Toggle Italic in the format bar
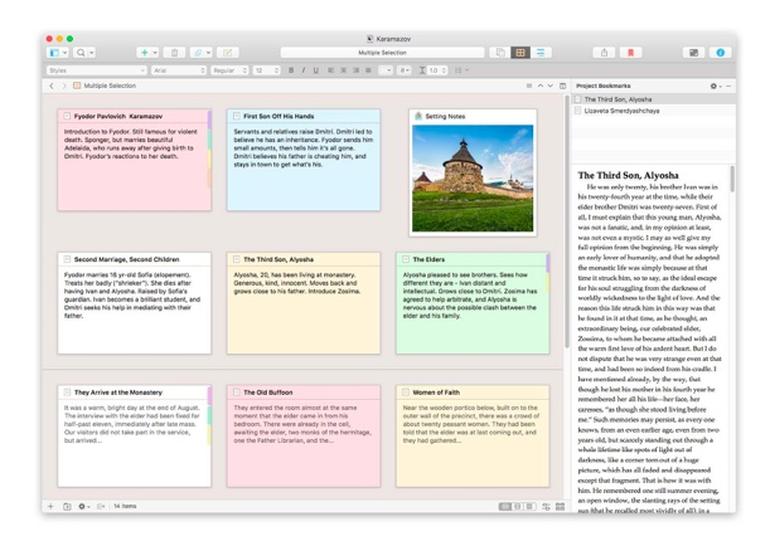 [x=303, y=70]
